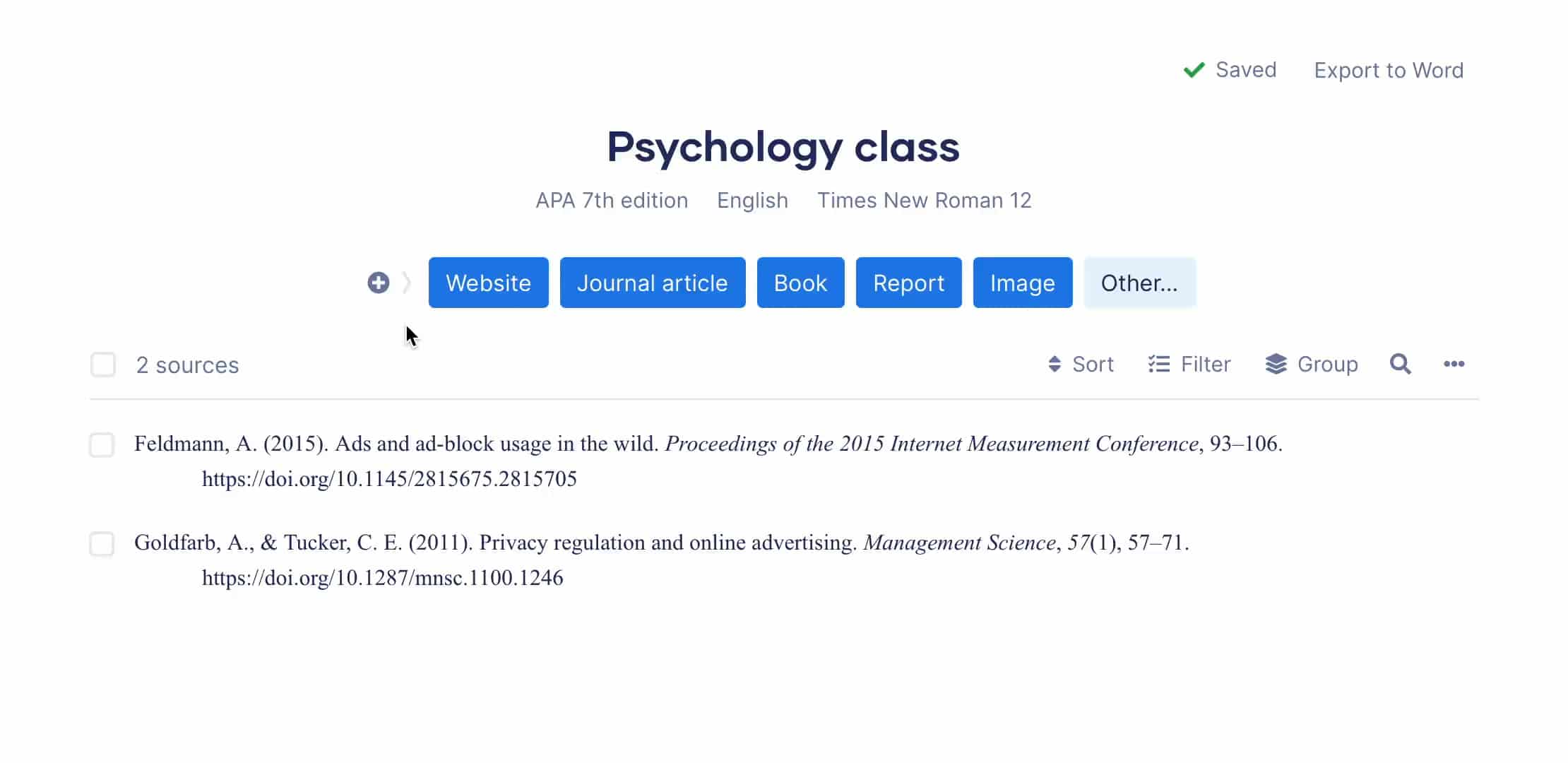This screenshot has height=763, width=1568.
Task: Expand the Other source type menu
Action: coord(1140,282)
